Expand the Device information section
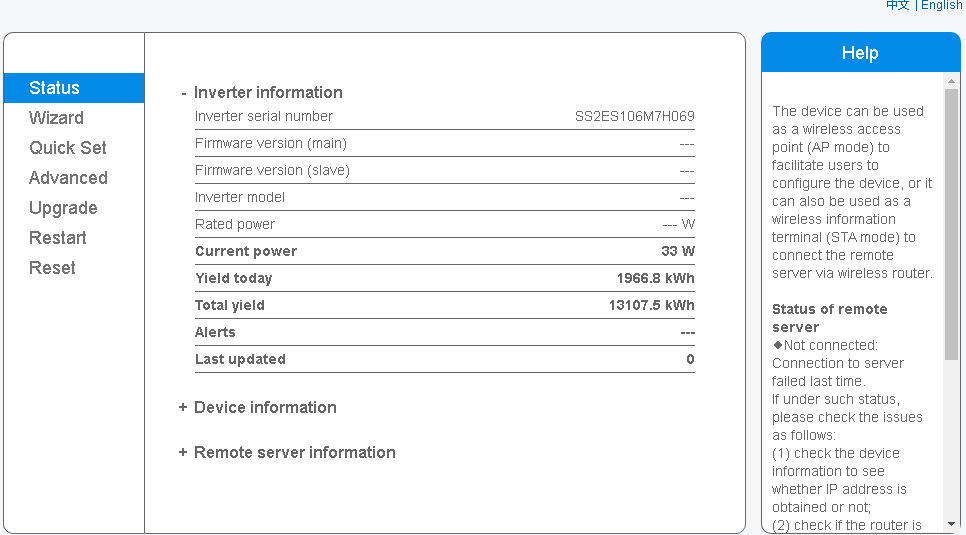 coord(265,407)
